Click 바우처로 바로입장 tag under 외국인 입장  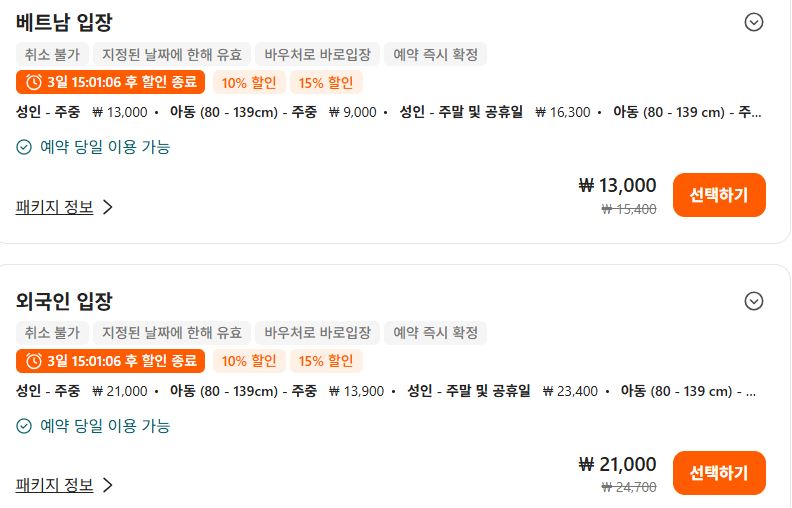tap(317, 332)
